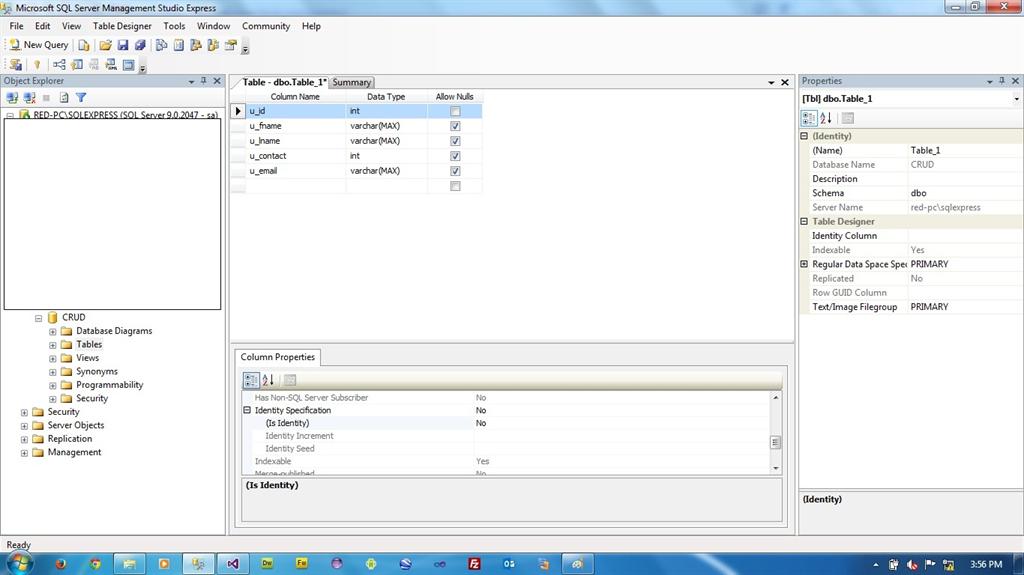Click the Save All icon
The width and height of the screenshot is (1024, 575).
[x=140, y=45]
